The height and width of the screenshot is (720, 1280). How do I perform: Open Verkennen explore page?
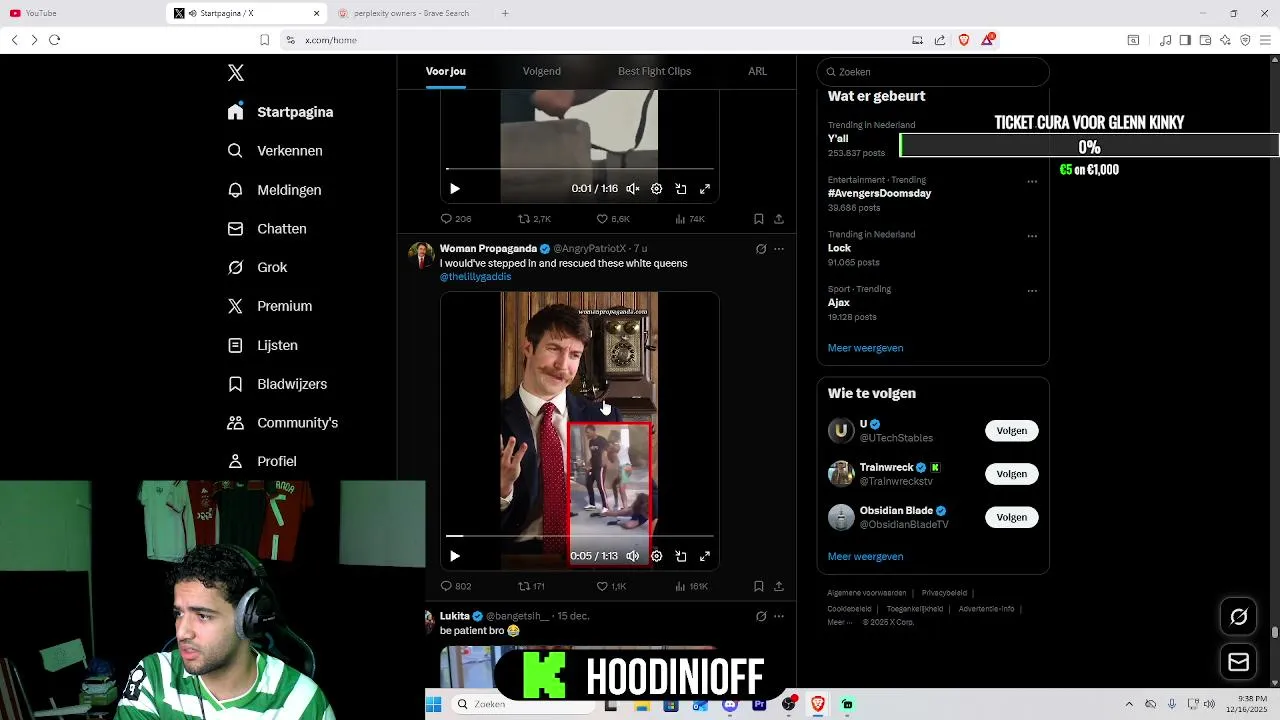pyautogui.click(x=275, y=151)
